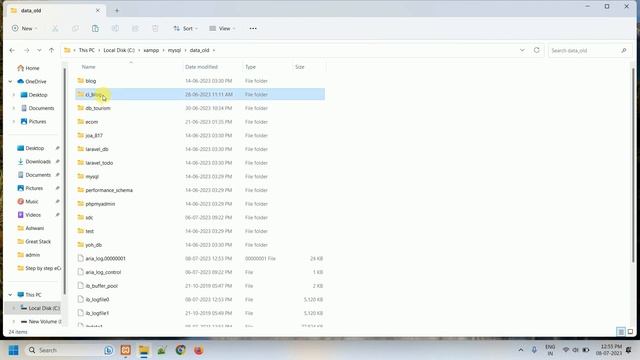Click the microphone tray icon

pos(534,350)
